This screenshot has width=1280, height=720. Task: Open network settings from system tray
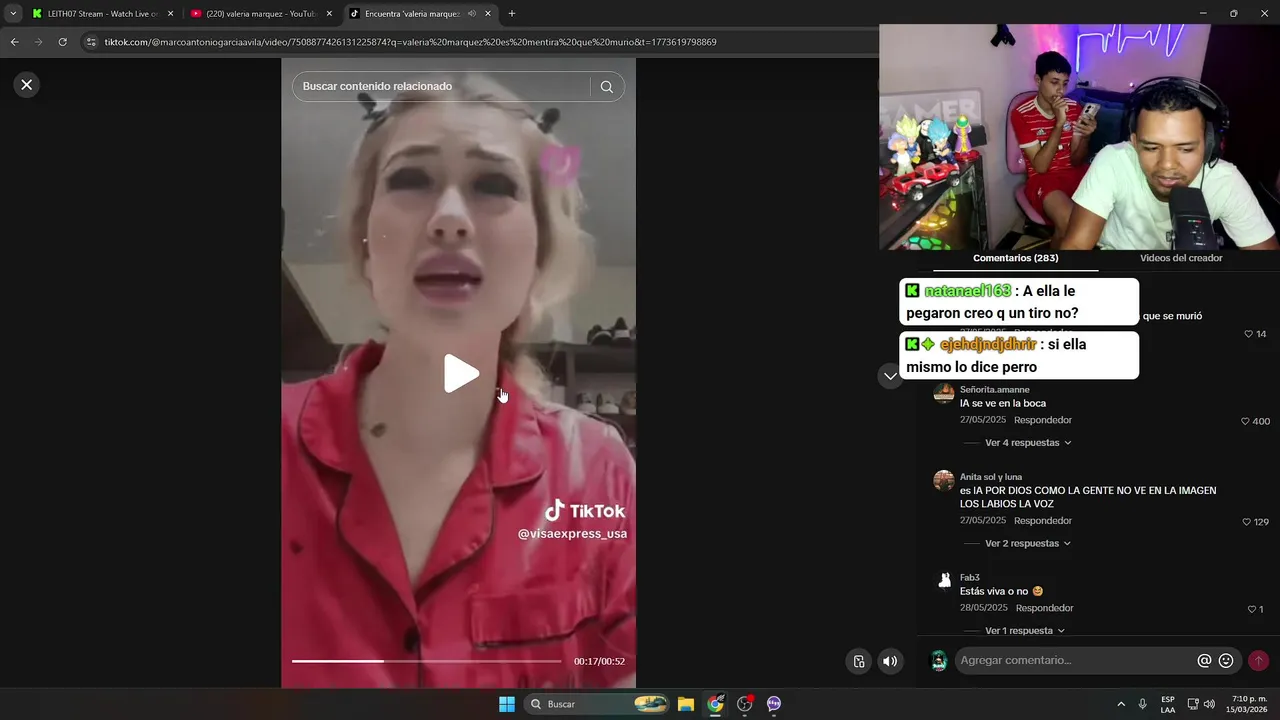[x=1193, y=704]
